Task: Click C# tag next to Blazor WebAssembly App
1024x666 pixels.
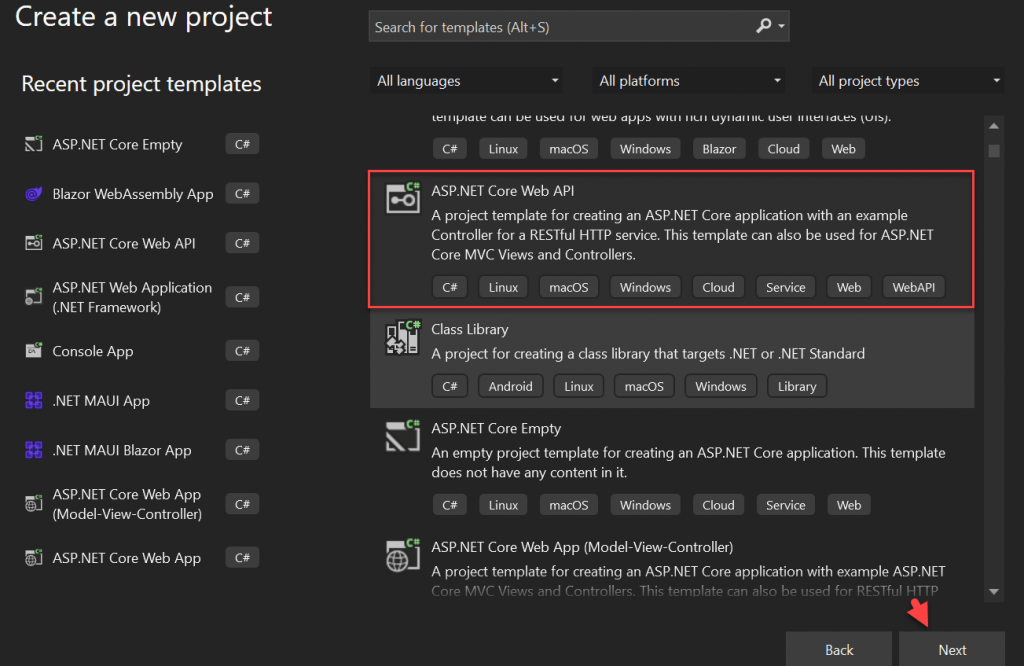Action: pyautogui.click(x=242, y=194)
